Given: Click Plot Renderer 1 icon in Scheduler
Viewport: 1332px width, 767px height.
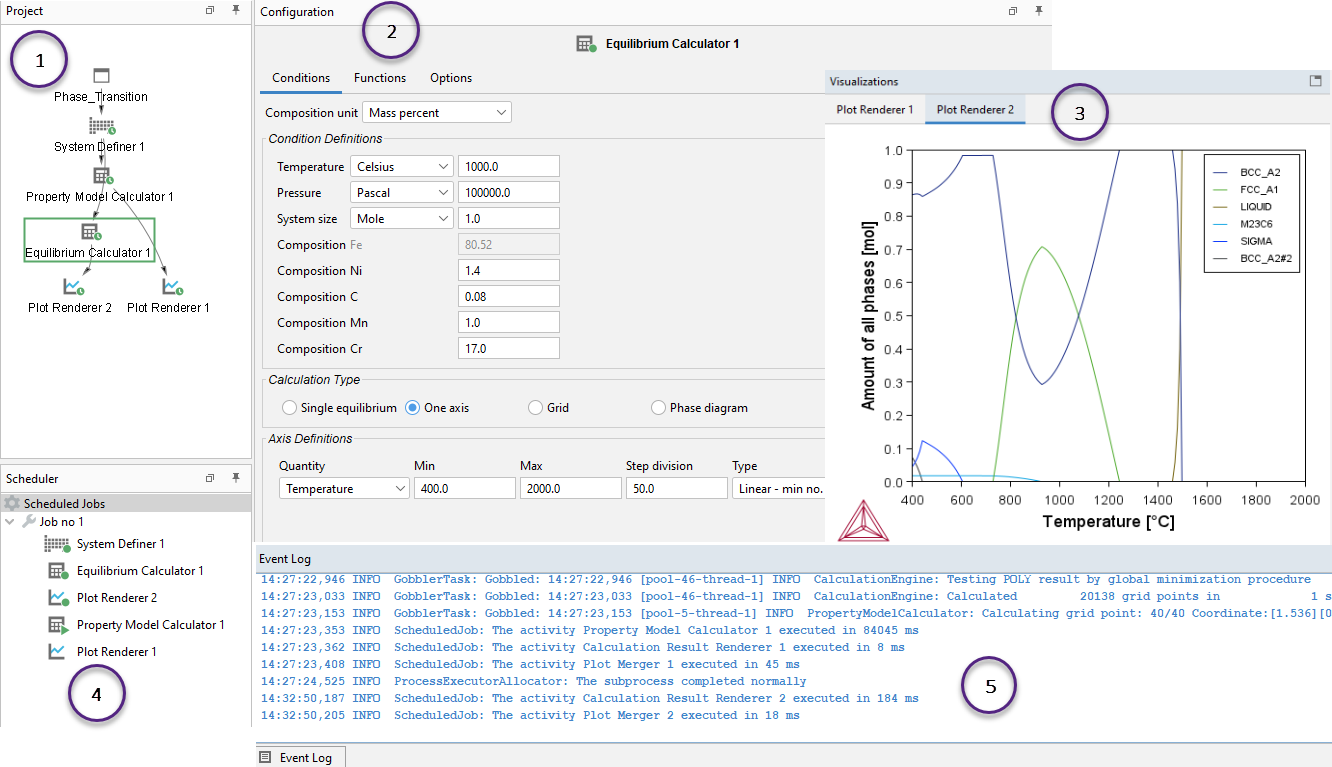Looking at the screenshot, I should pyautogui.click(x=57, y=652).
